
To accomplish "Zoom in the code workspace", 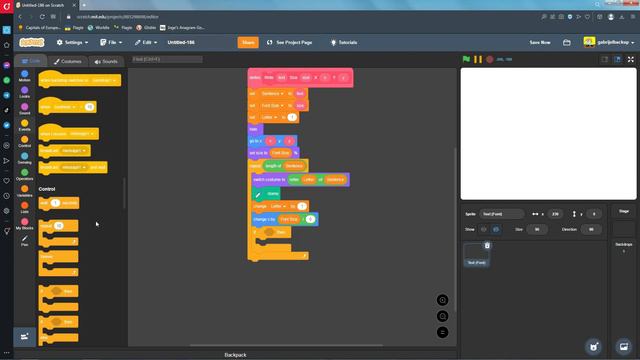I will tap(442, 300).
